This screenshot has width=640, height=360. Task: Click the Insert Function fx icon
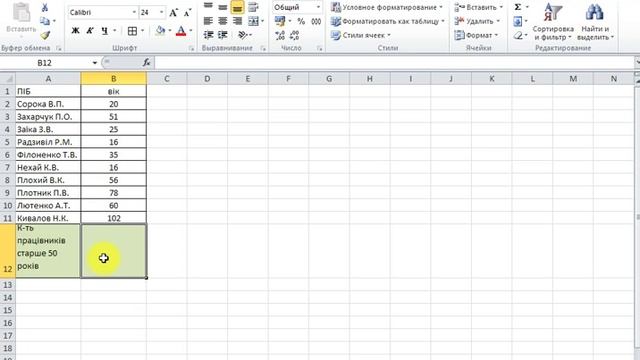(x=147, y=62)
